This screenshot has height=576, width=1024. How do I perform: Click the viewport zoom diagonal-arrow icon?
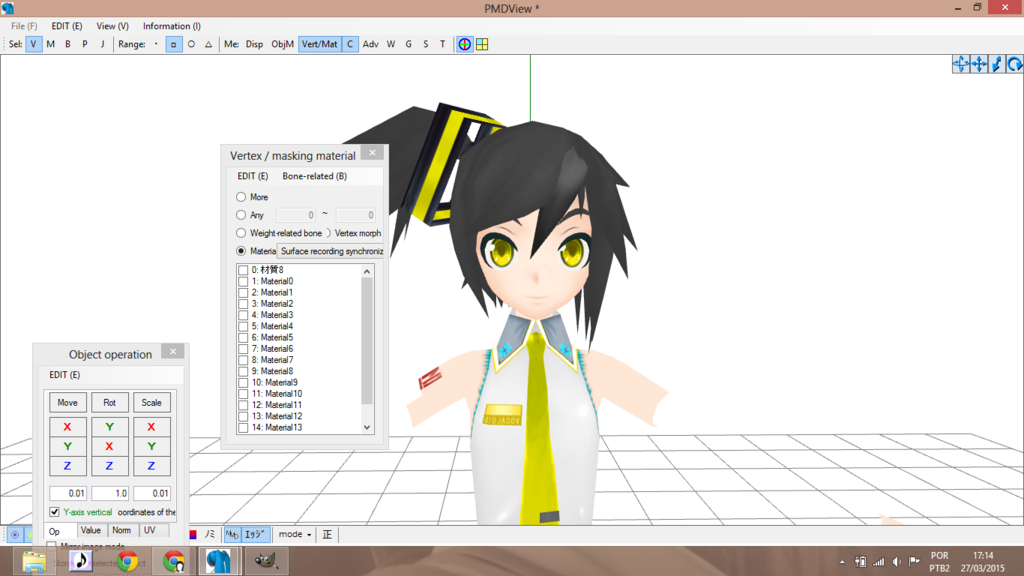point(997,64)
